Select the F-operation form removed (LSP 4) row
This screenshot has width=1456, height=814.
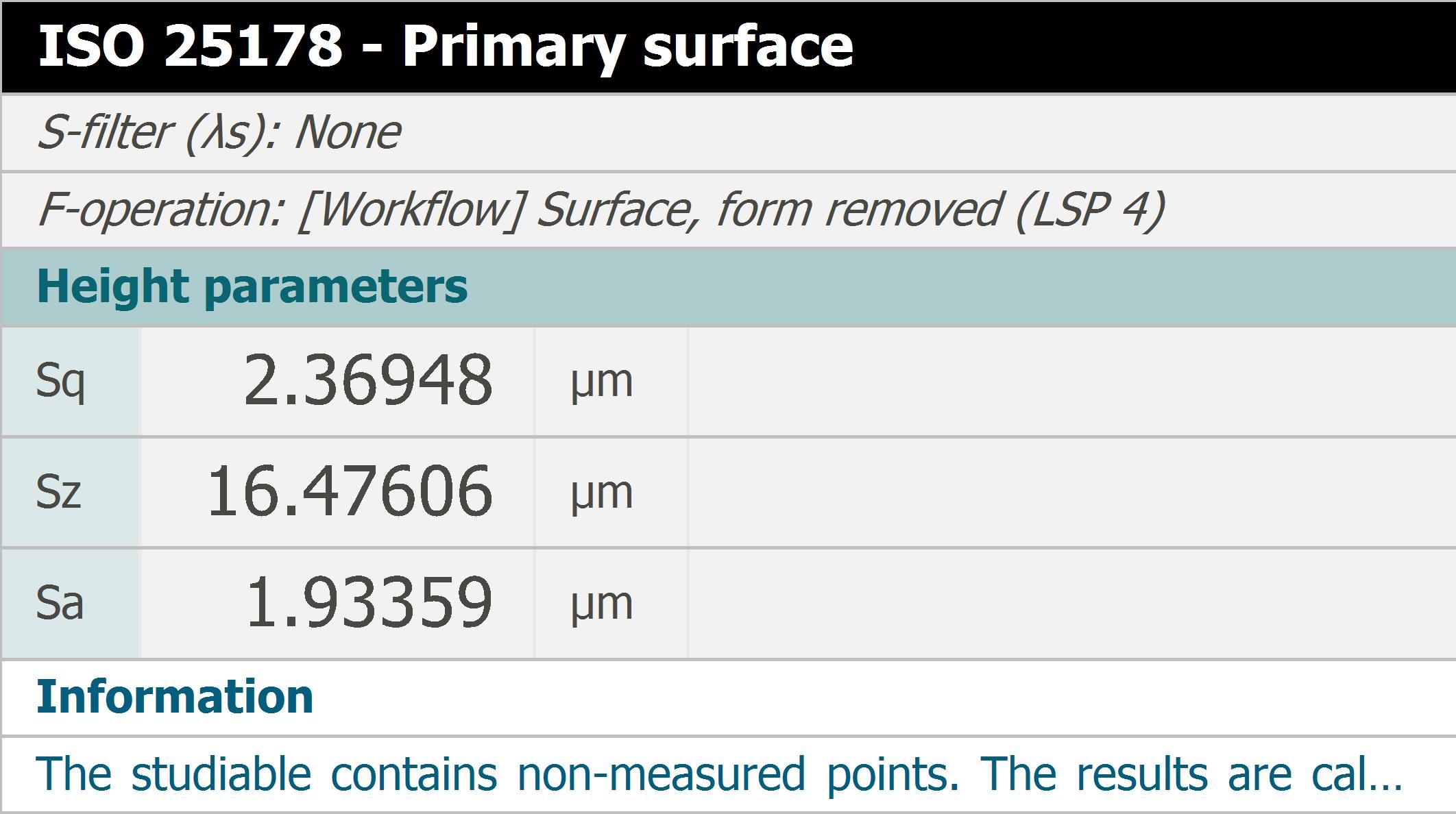pyautogui.click(x=728, y=210)
